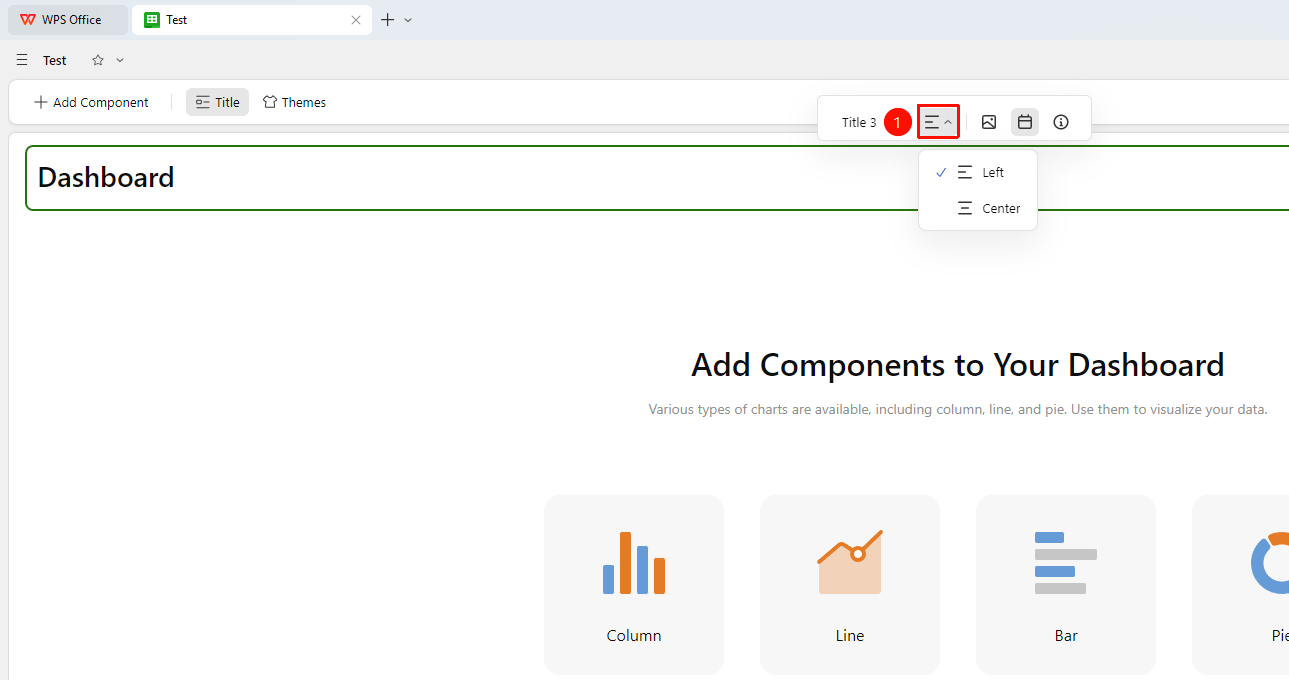This screenshot has height=680, width=1289.
Task: Open a new tab with the plus icon
Action: coord(388,20)
